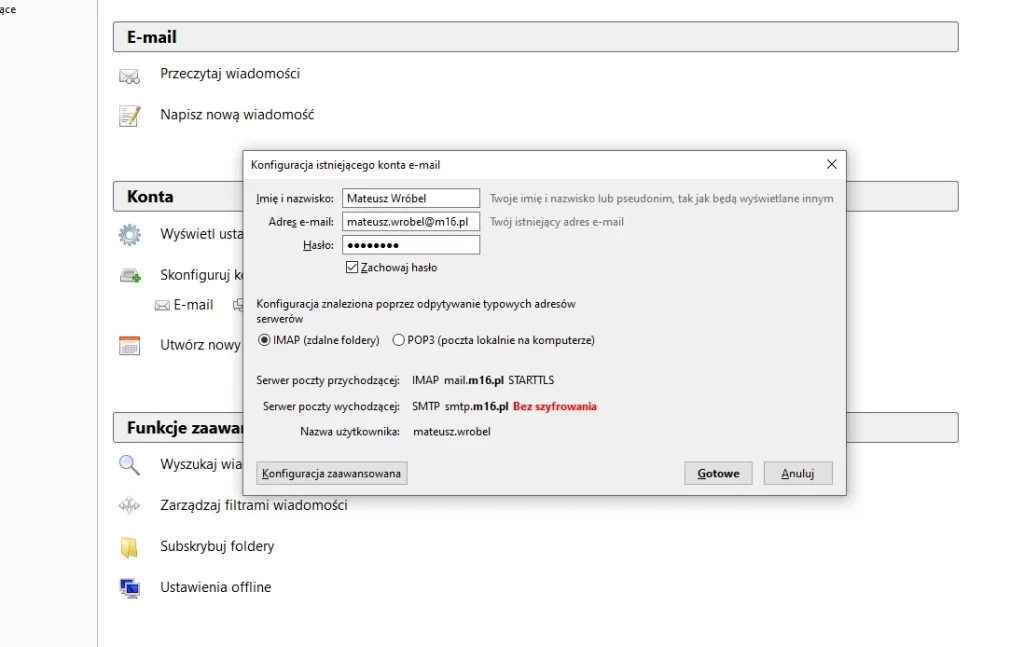Select IMAP (zdalne foldery) radio button

pyautogui.click(x=265, y=340)
